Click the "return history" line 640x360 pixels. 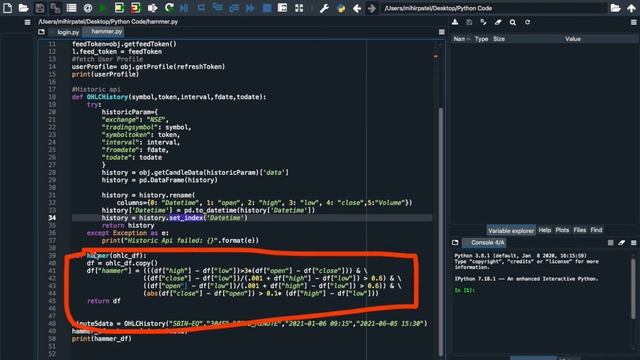(128, 225)
